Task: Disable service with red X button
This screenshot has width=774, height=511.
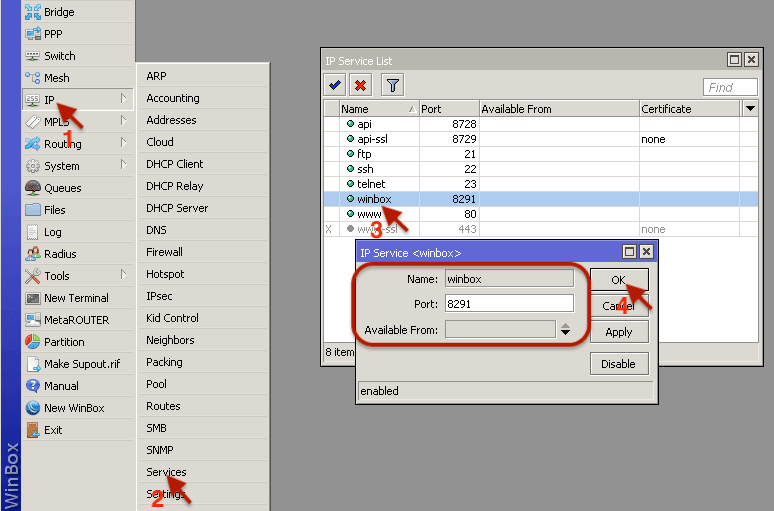Action: point(361,85)
